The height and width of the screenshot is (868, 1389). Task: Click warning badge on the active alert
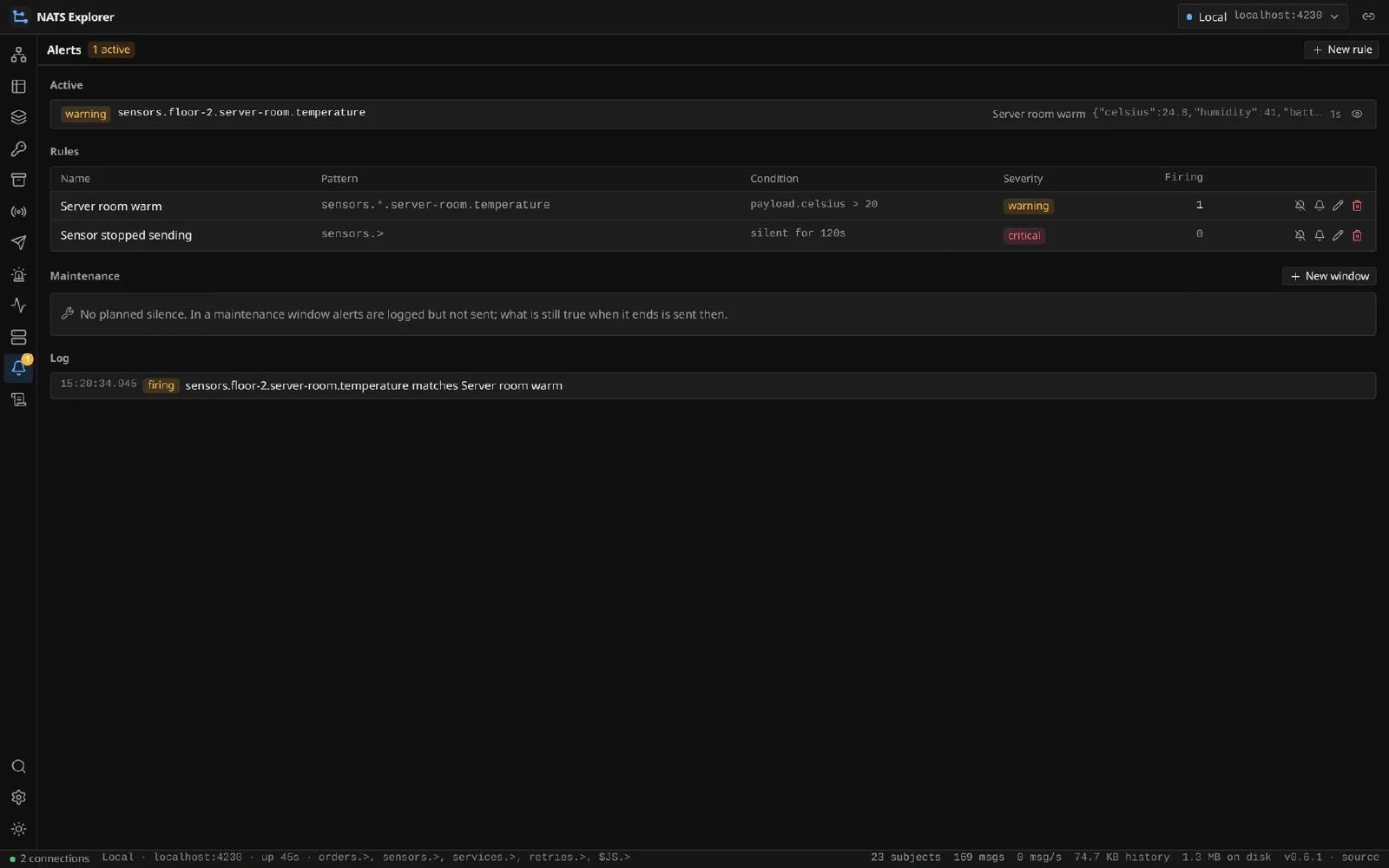[x=85, y=114]
